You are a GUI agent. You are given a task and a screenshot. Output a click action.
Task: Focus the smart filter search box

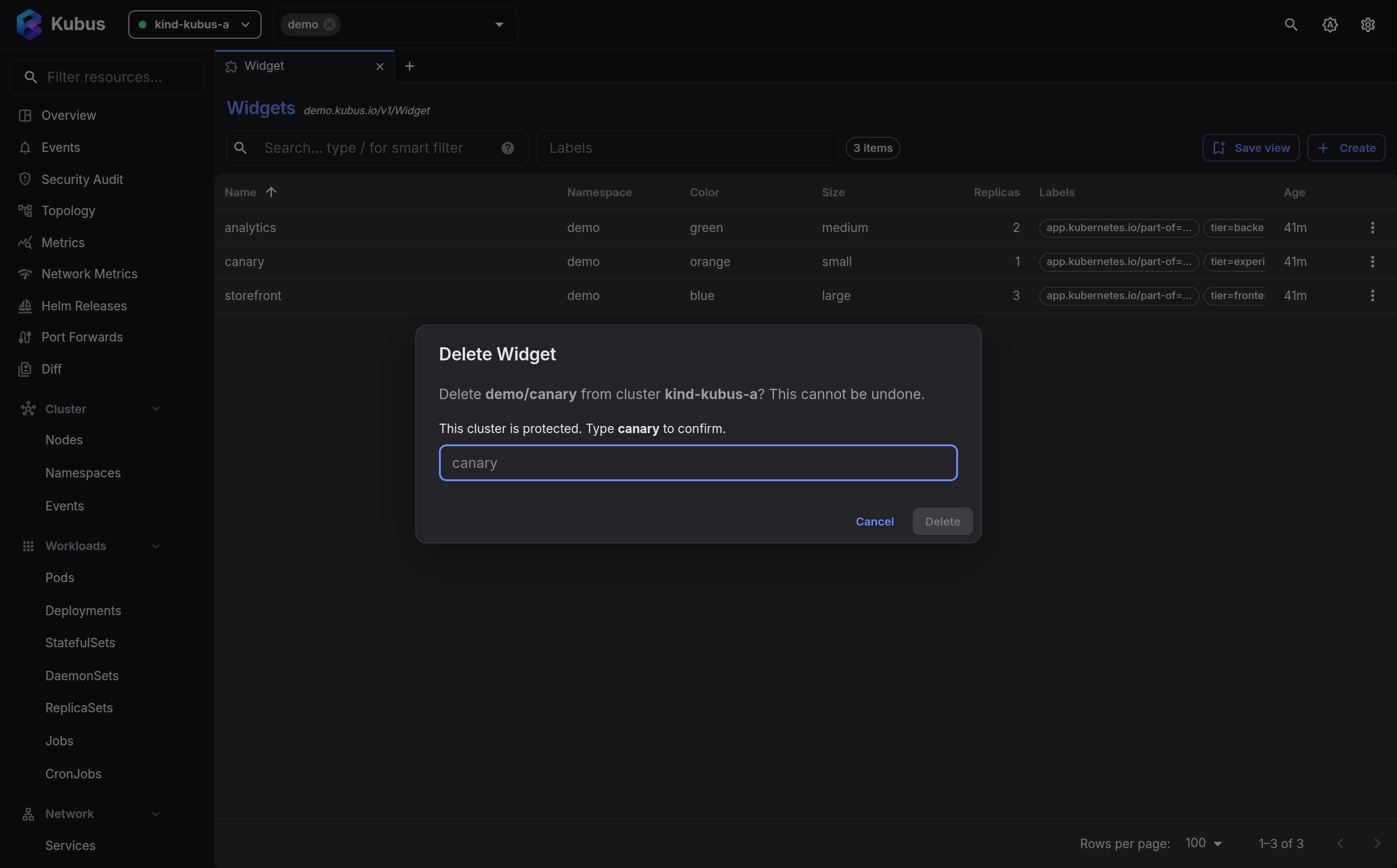point(377,148)
